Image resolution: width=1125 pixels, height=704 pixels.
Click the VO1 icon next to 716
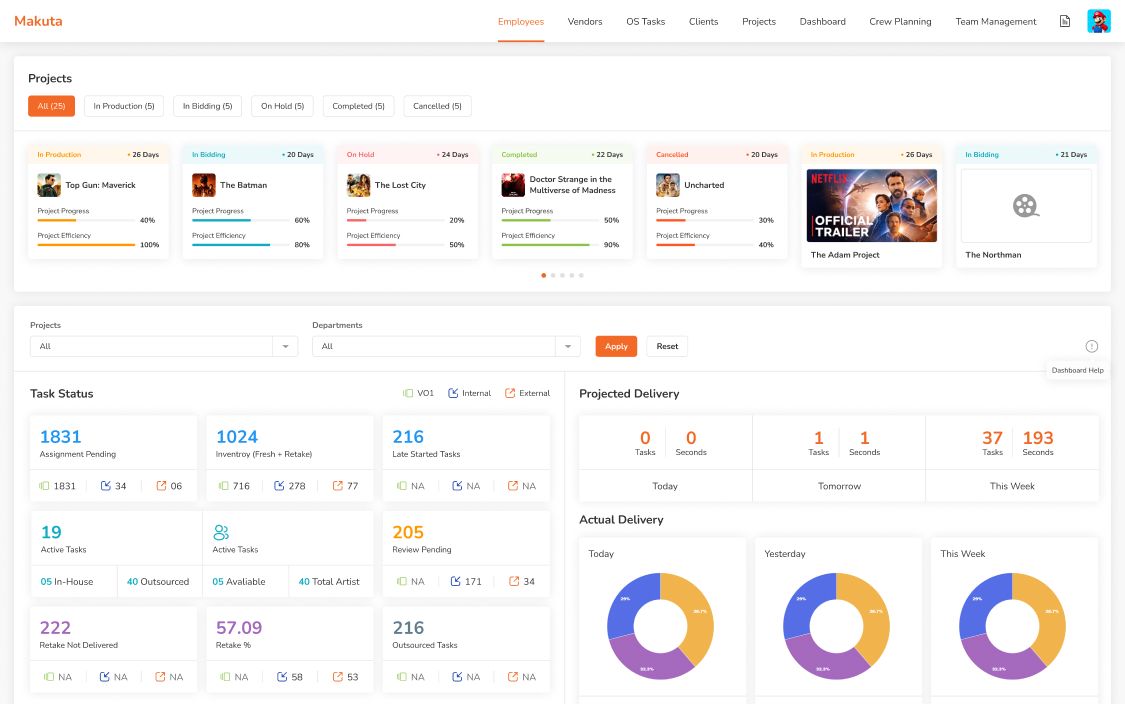coord(224,486)
